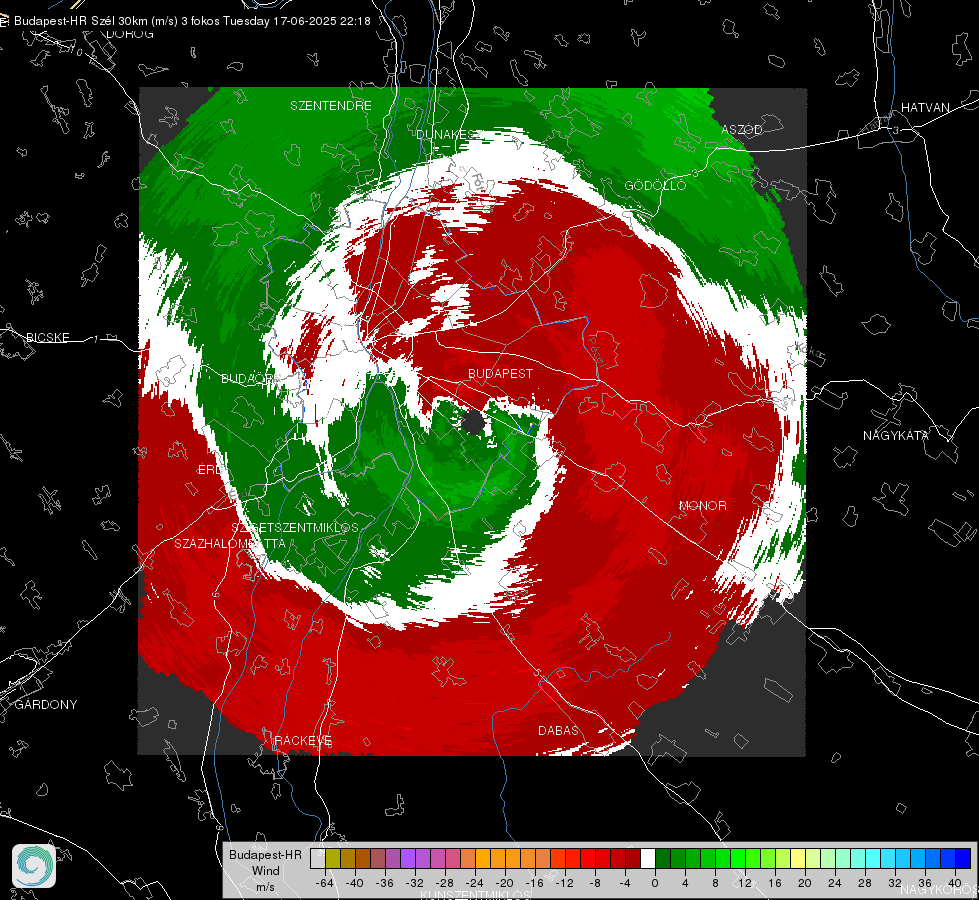This screenshot has width=979, height=900.
Task: Click the -16 legend value
Action: 534,883
